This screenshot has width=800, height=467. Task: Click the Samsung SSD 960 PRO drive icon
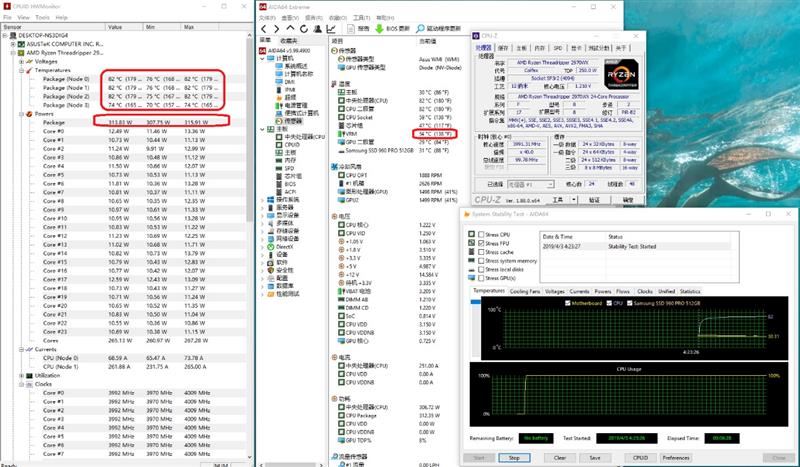coord(341,151)
